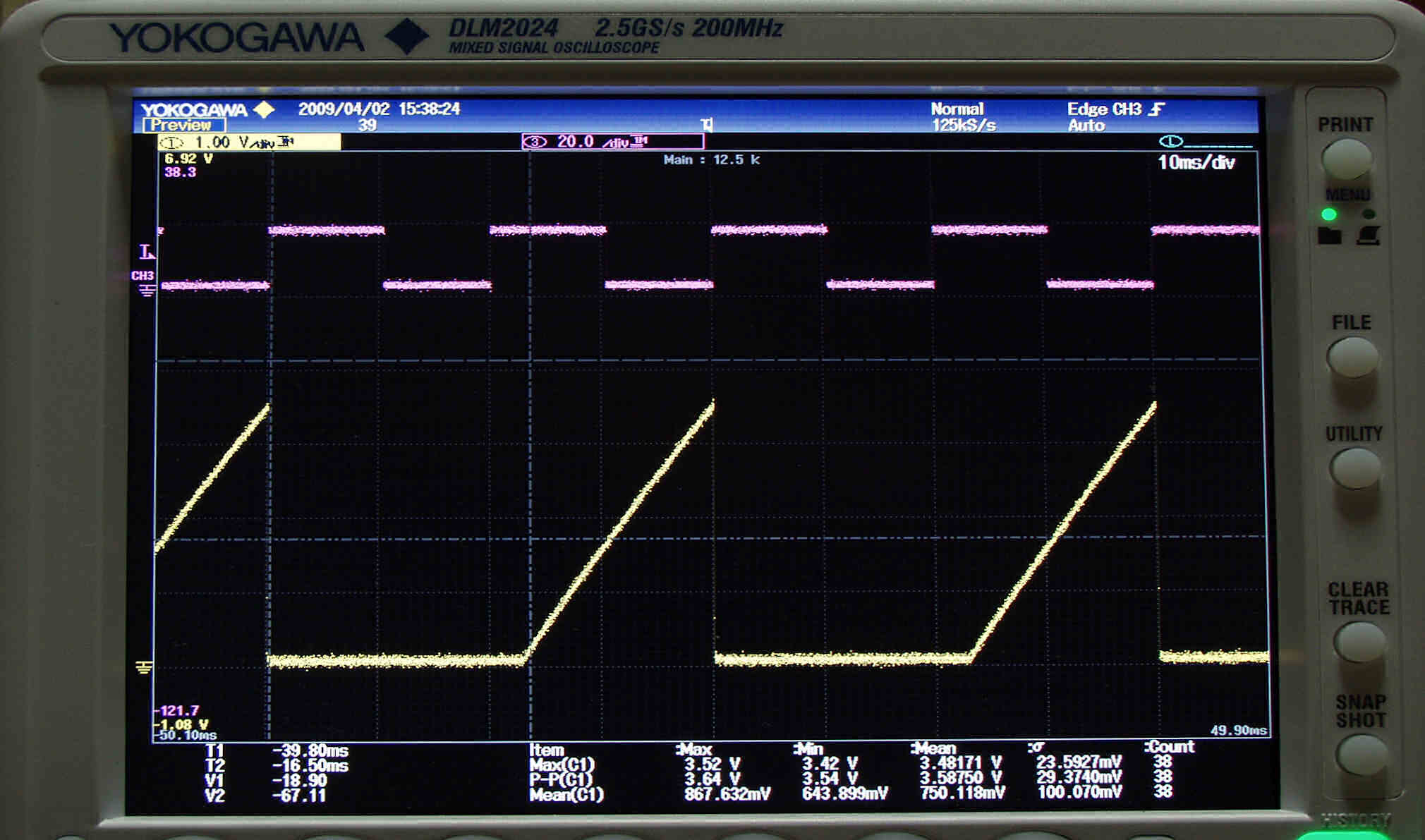Click the yellow CH1 ground marker
Viewport: 1425px width, 840px height.
143,667
